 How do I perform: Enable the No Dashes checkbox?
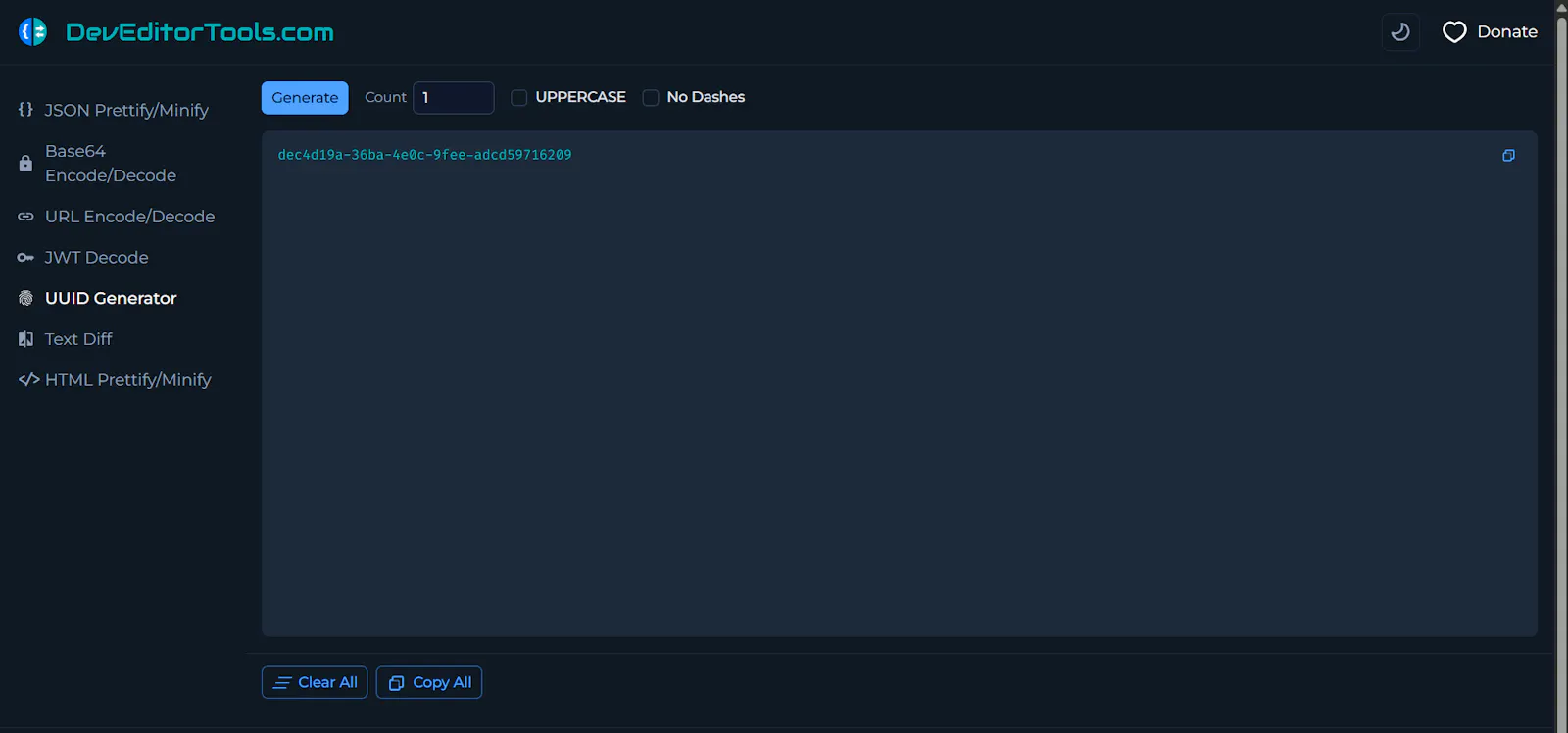[651, 97]
